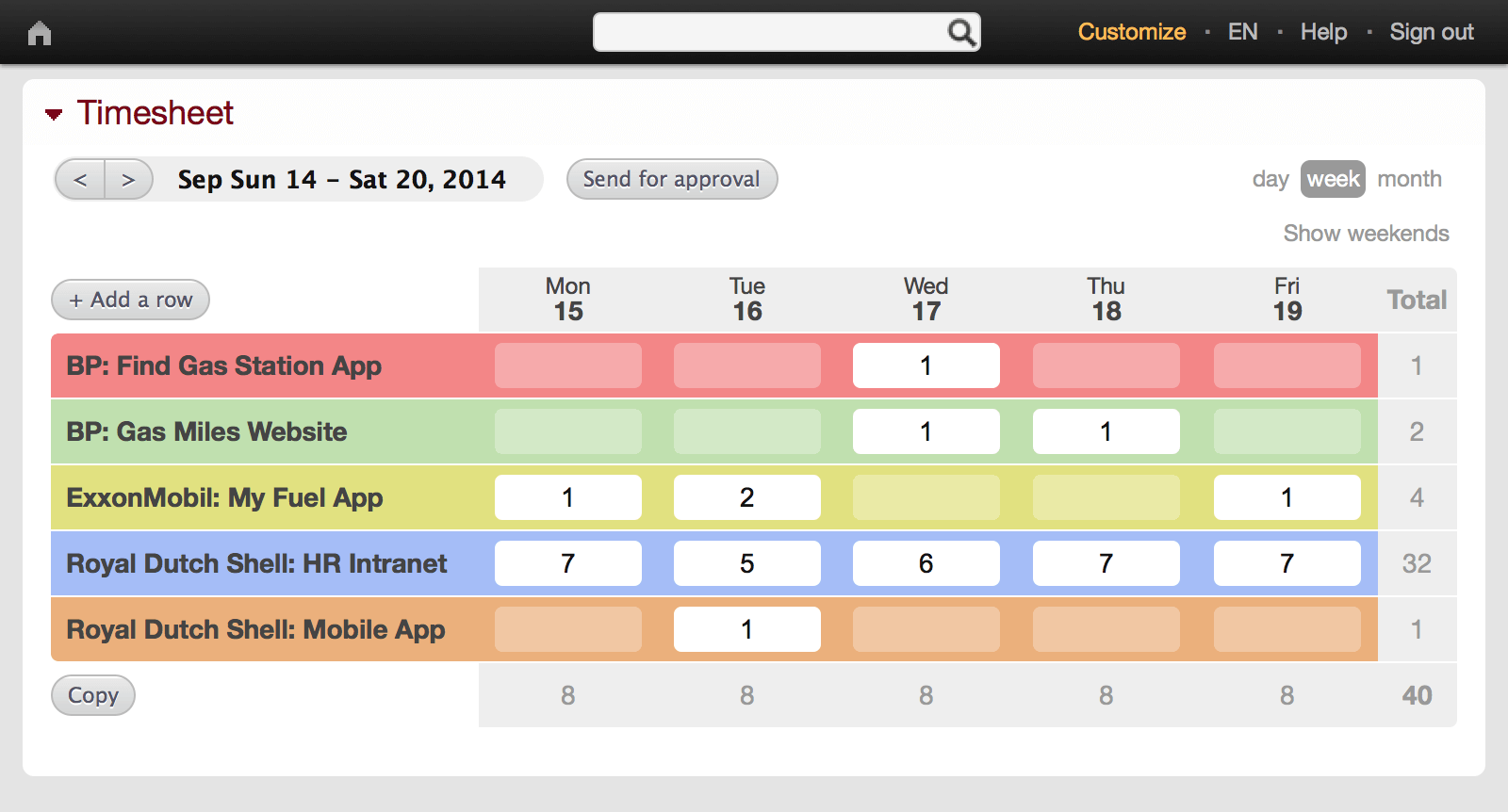
Task: Select Royal Dutch Shell: HR Intranet label
Action: click(x=256, y=563)
